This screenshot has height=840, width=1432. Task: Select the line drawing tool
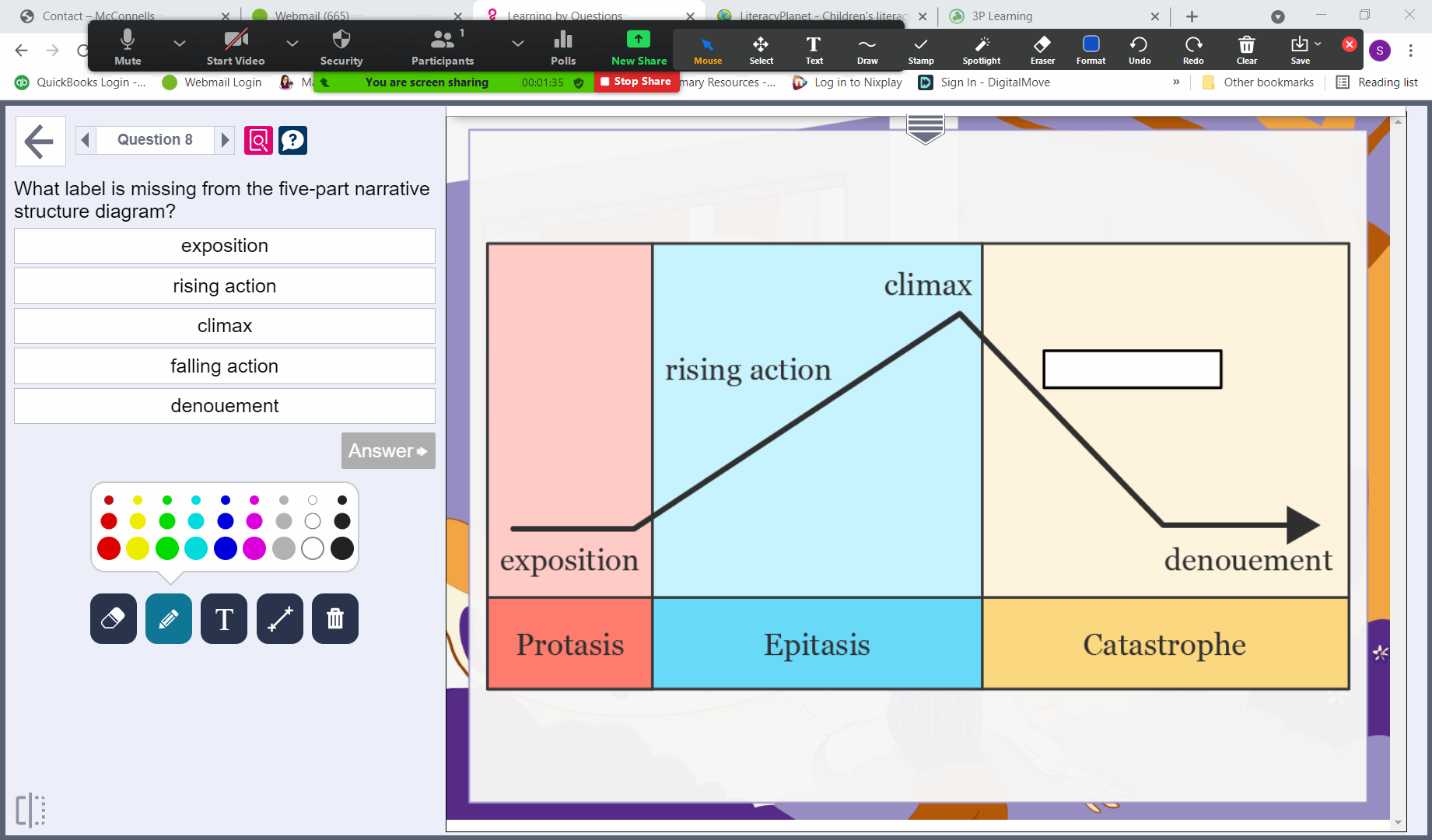(x=280, y=619)
